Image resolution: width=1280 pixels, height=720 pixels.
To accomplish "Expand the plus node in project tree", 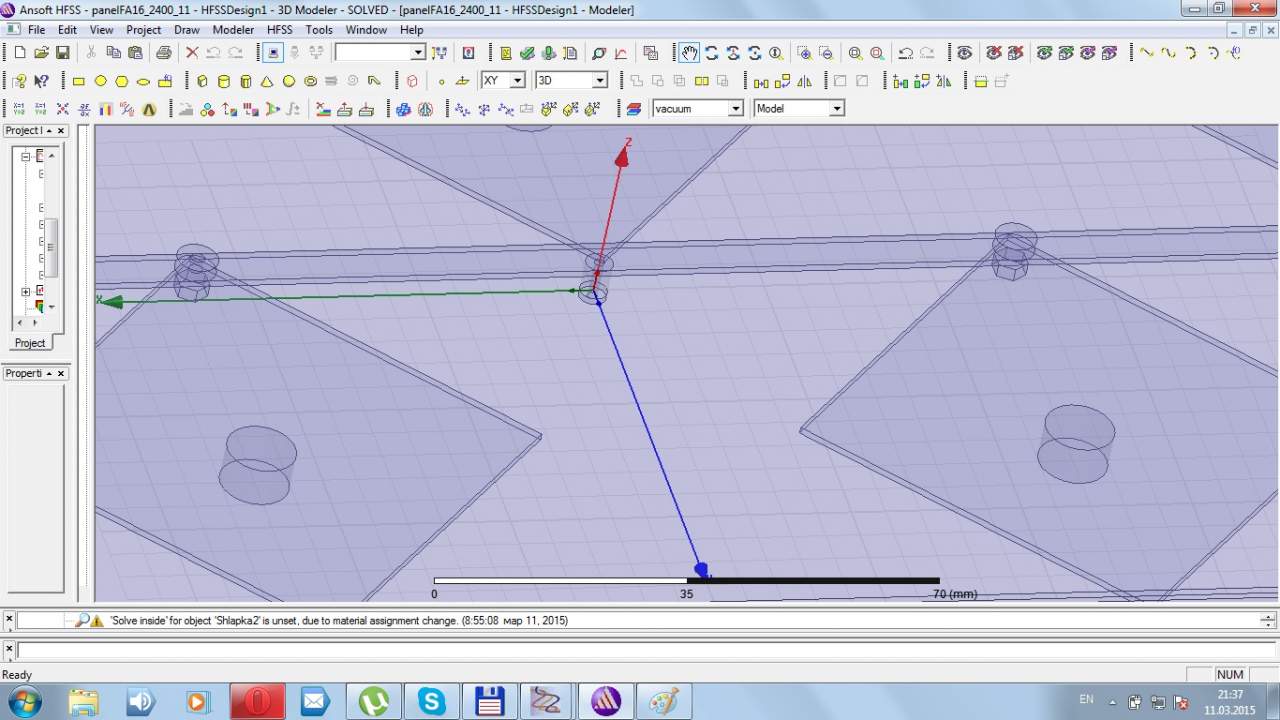I will click(x=26, y=292).
